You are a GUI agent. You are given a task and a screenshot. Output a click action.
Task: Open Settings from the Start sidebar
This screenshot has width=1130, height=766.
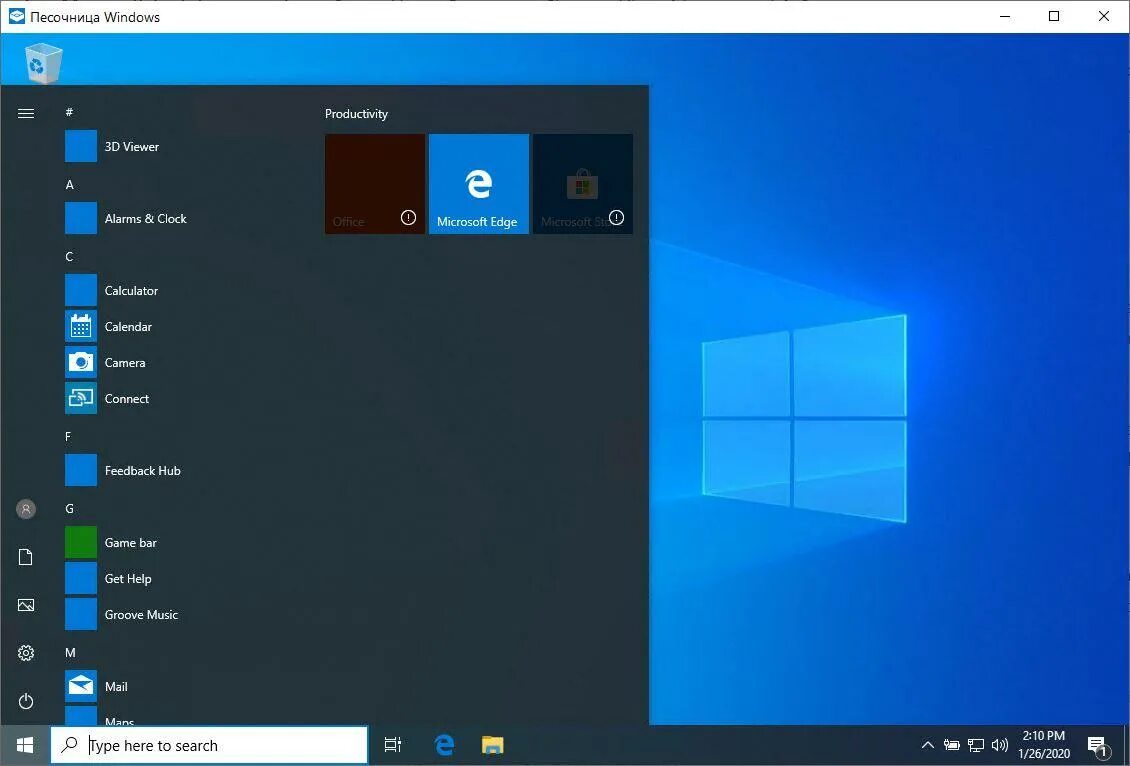tap(25, 652)
